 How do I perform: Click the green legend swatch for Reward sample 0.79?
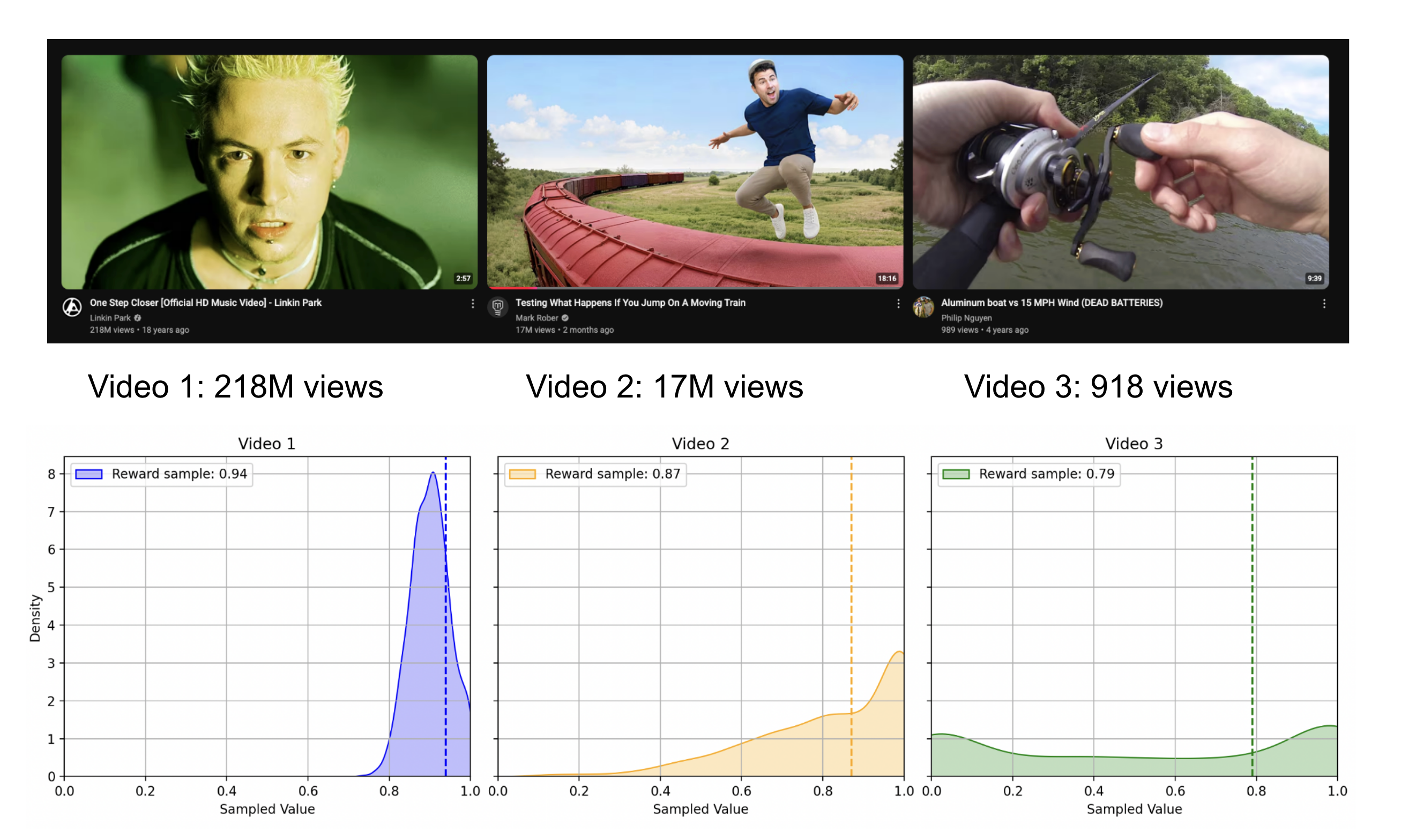[x=956, y=474]
